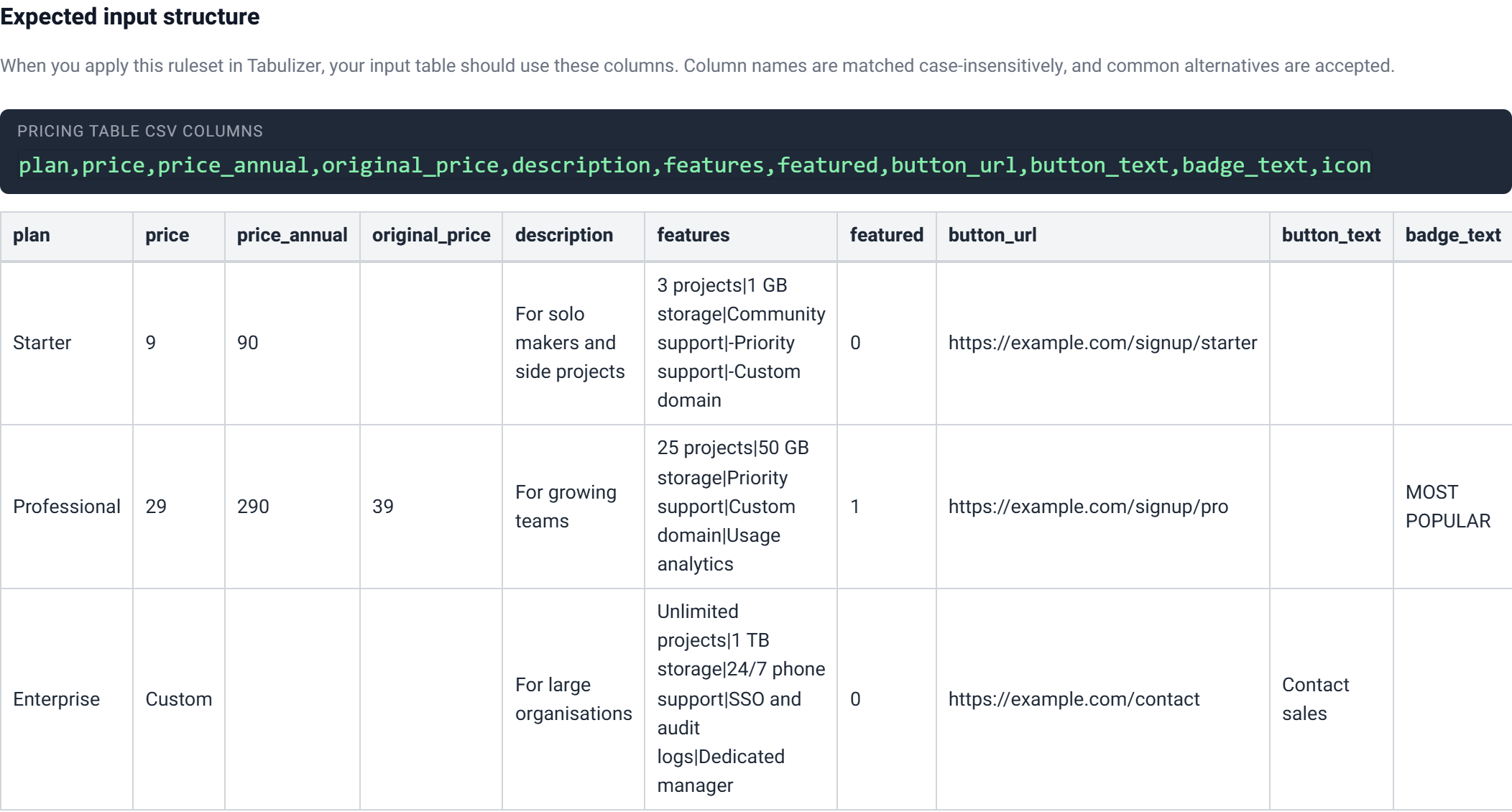Click the 'button_text' column header
1512x812 pixels.
(x=1331, y=235)
